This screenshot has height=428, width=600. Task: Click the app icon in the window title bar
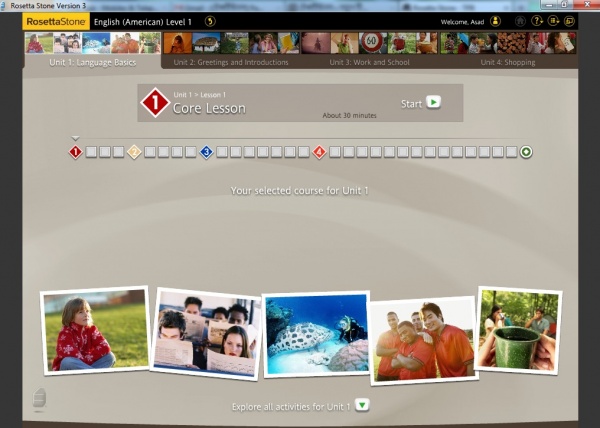click(3, 6)
